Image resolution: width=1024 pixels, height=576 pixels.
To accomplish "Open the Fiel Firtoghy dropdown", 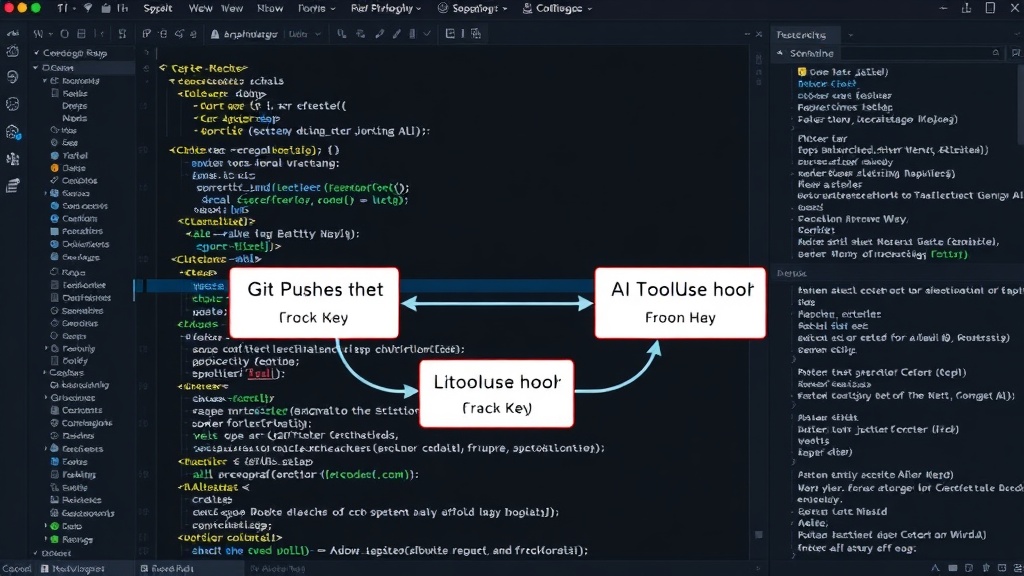I will pyautogui.click(x=386, y=8).
